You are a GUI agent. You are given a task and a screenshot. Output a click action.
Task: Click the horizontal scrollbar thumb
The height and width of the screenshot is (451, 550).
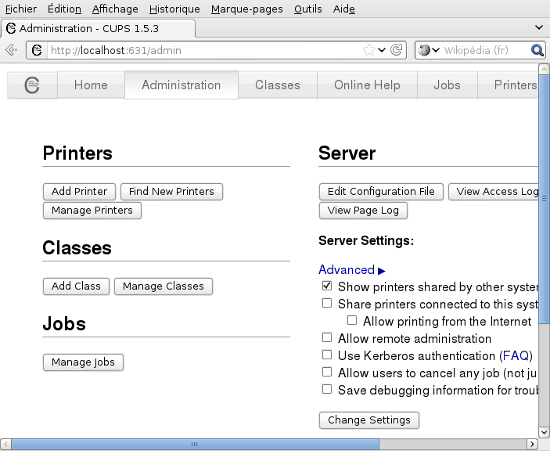(x=195, y=444)
